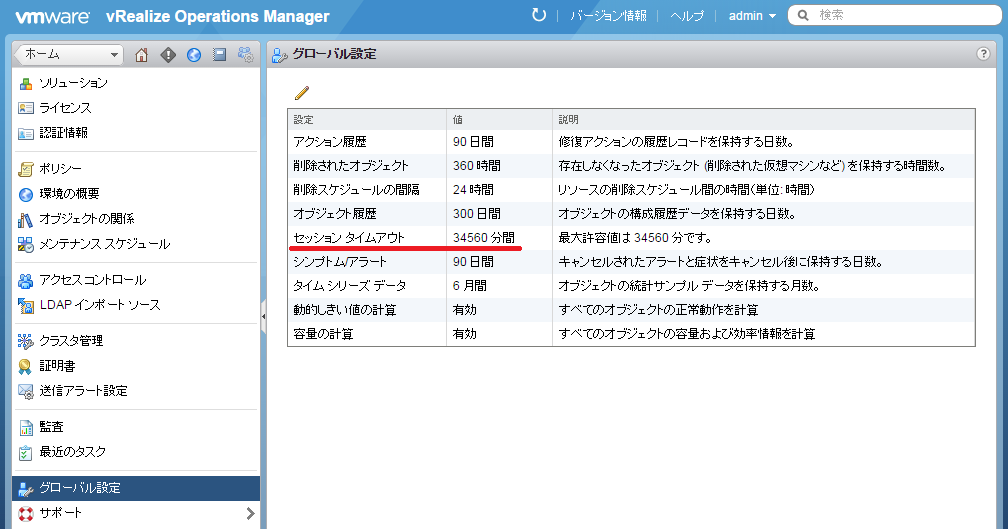1008x529 pixels.
Task: Click the アクセス コントロール users icon
Action: (26, 280)
